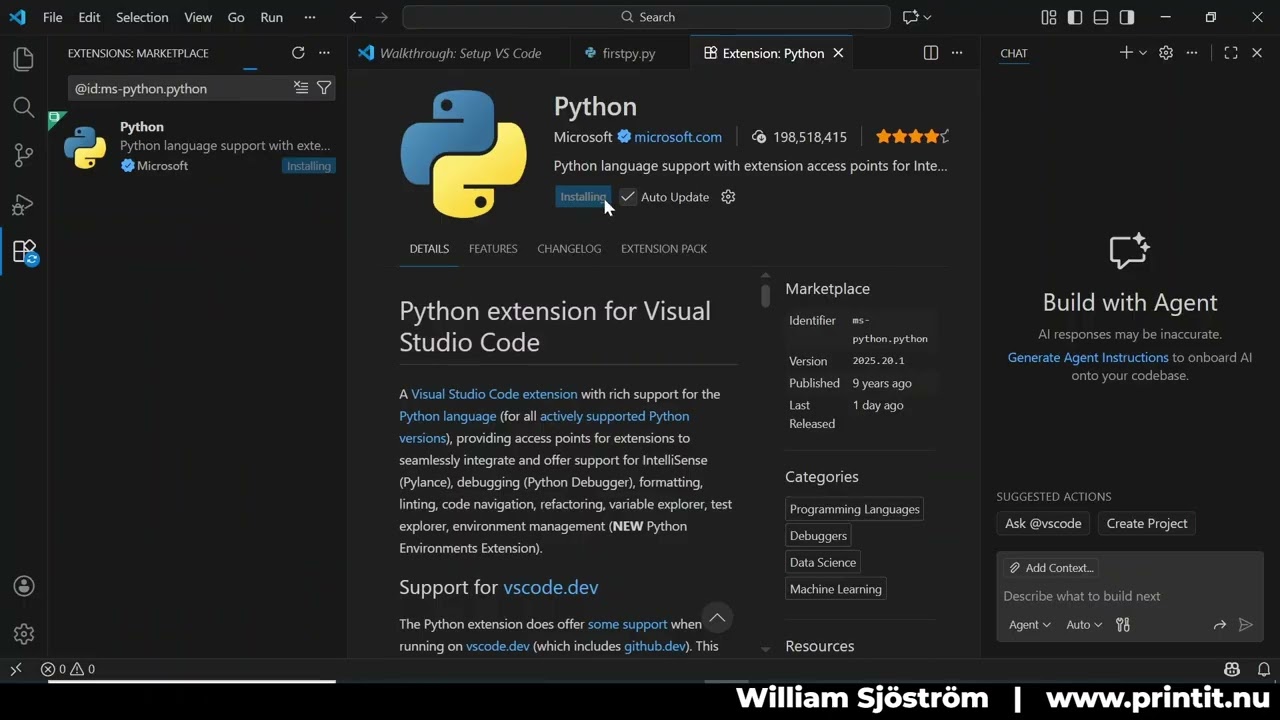Open the vscode.dev link
The height and width of the screenshot is (720, 1280).
coord(551,587)
